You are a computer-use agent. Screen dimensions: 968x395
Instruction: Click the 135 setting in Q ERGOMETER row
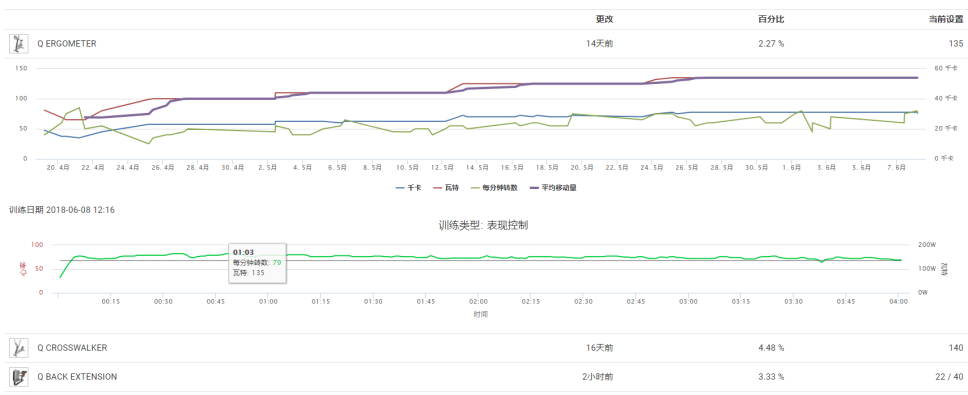point(956,44)
